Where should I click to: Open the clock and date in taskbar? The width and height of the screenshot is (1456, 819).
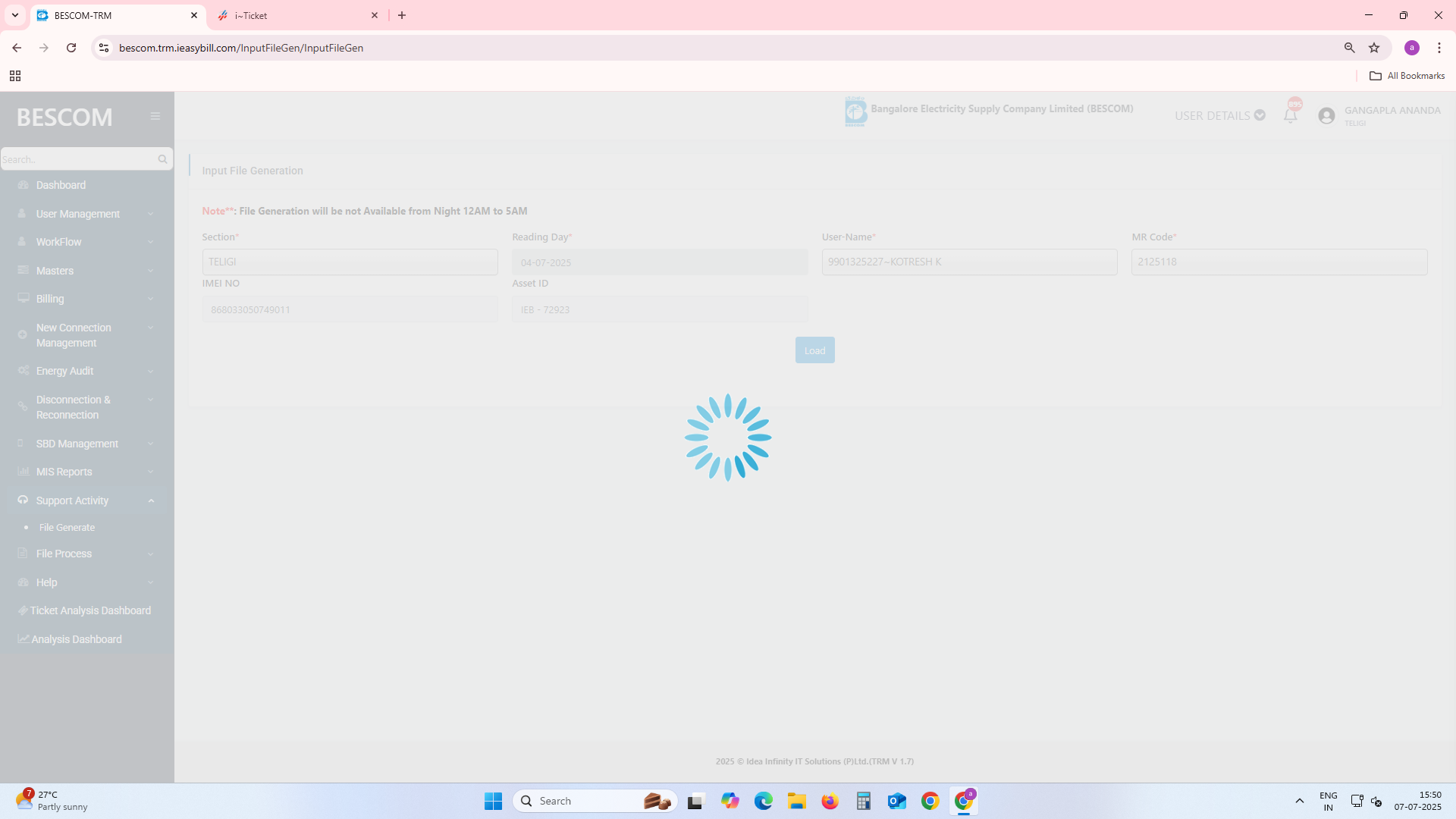(x=1417, y=801)
